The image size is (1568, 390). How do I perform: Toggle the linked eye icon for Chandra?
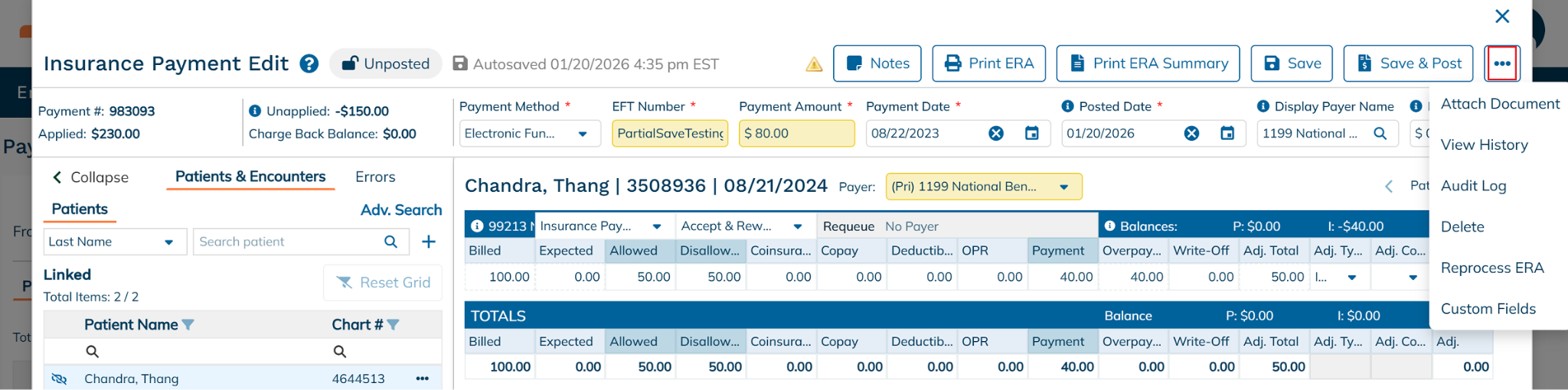tap(59, 379)
